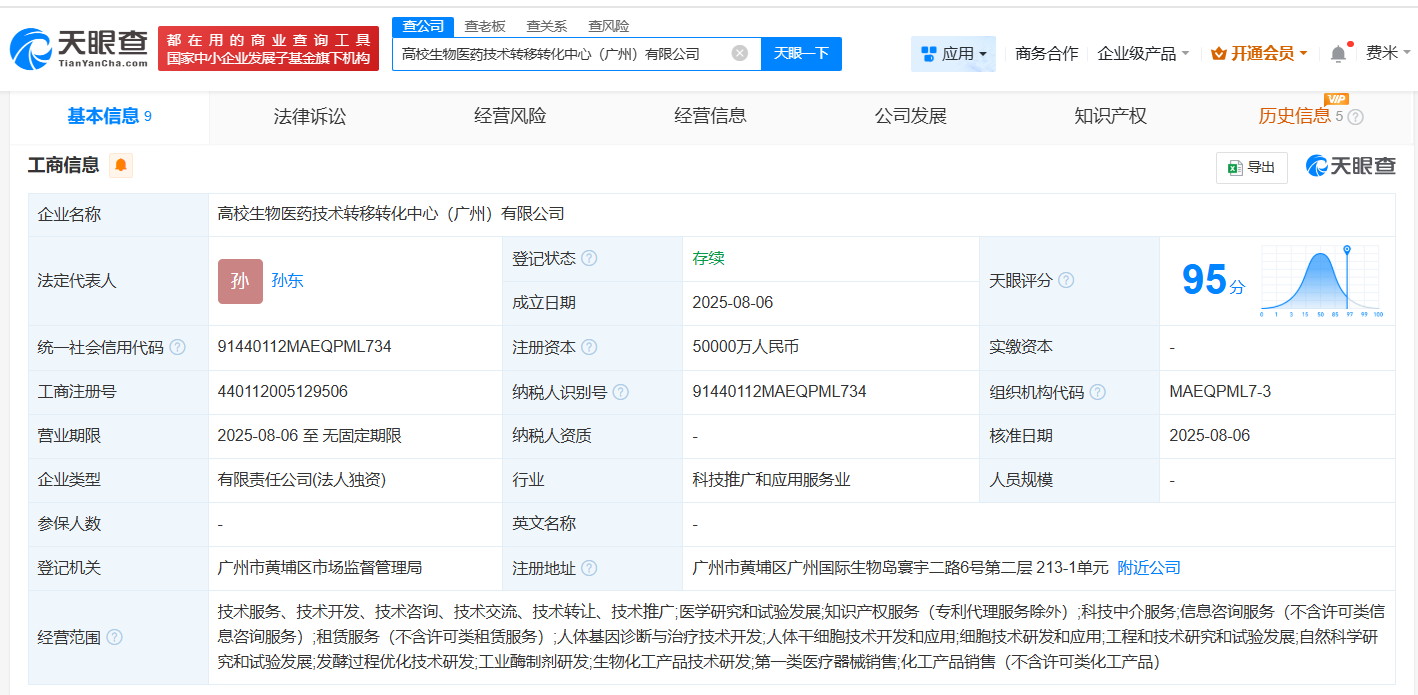Open legal representative 孙东 link
The height and width of the screenshot is (695, 1418).
click(287, 281)
